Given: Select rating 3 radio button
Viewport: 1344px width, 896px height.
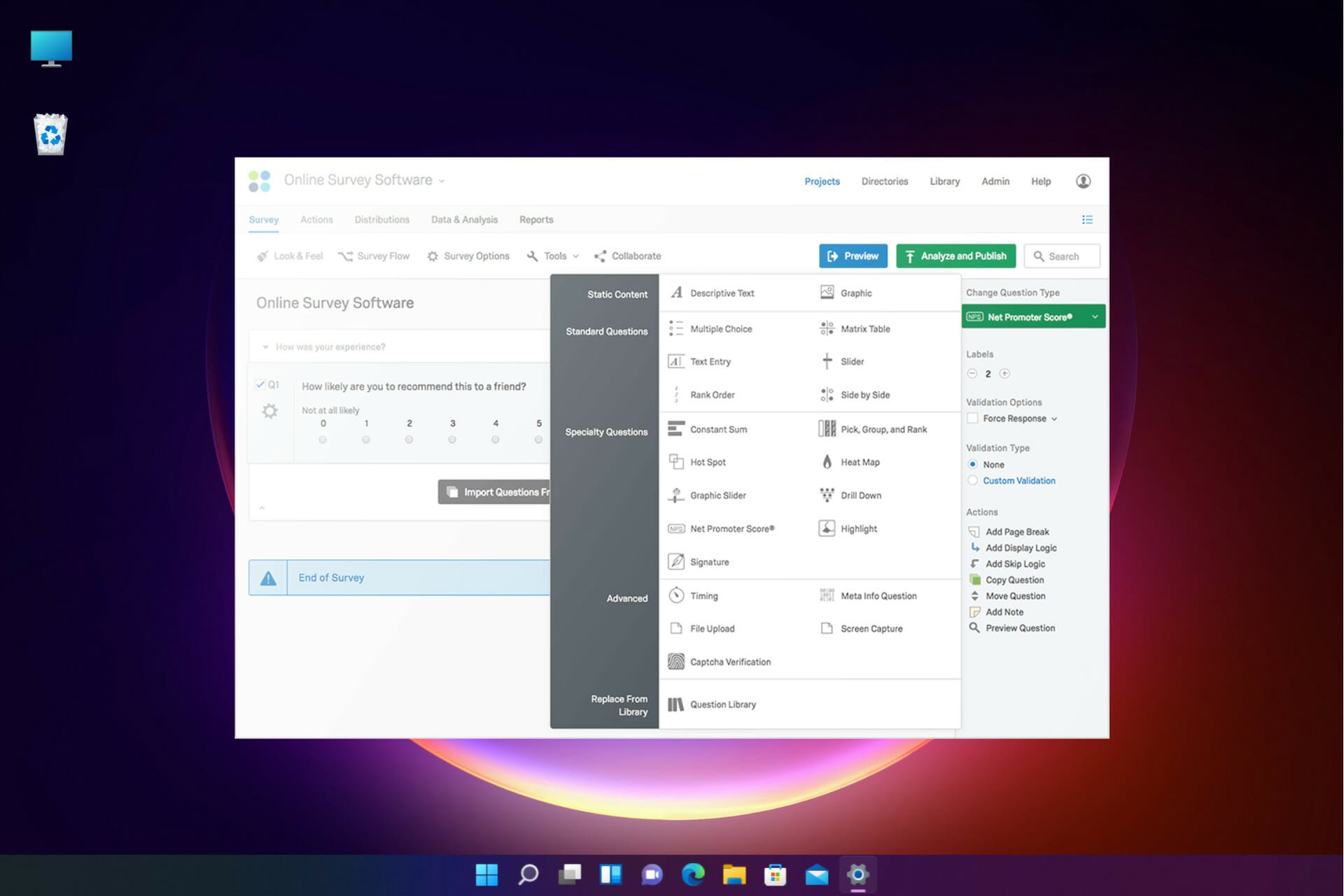Looking at the screenshot, I should [452, 440].
